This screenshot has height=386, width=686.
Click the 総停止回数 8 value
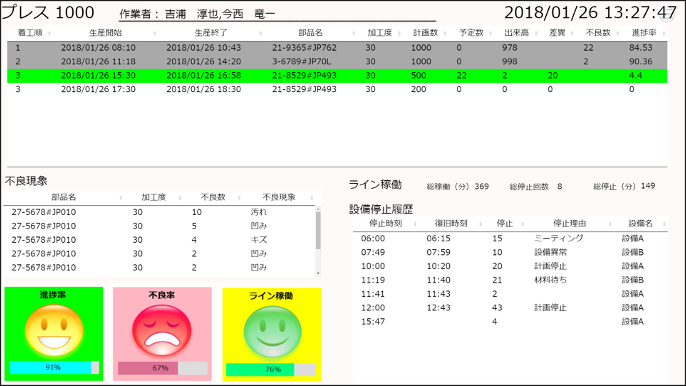pyautogui.click(x=560, y=186)
